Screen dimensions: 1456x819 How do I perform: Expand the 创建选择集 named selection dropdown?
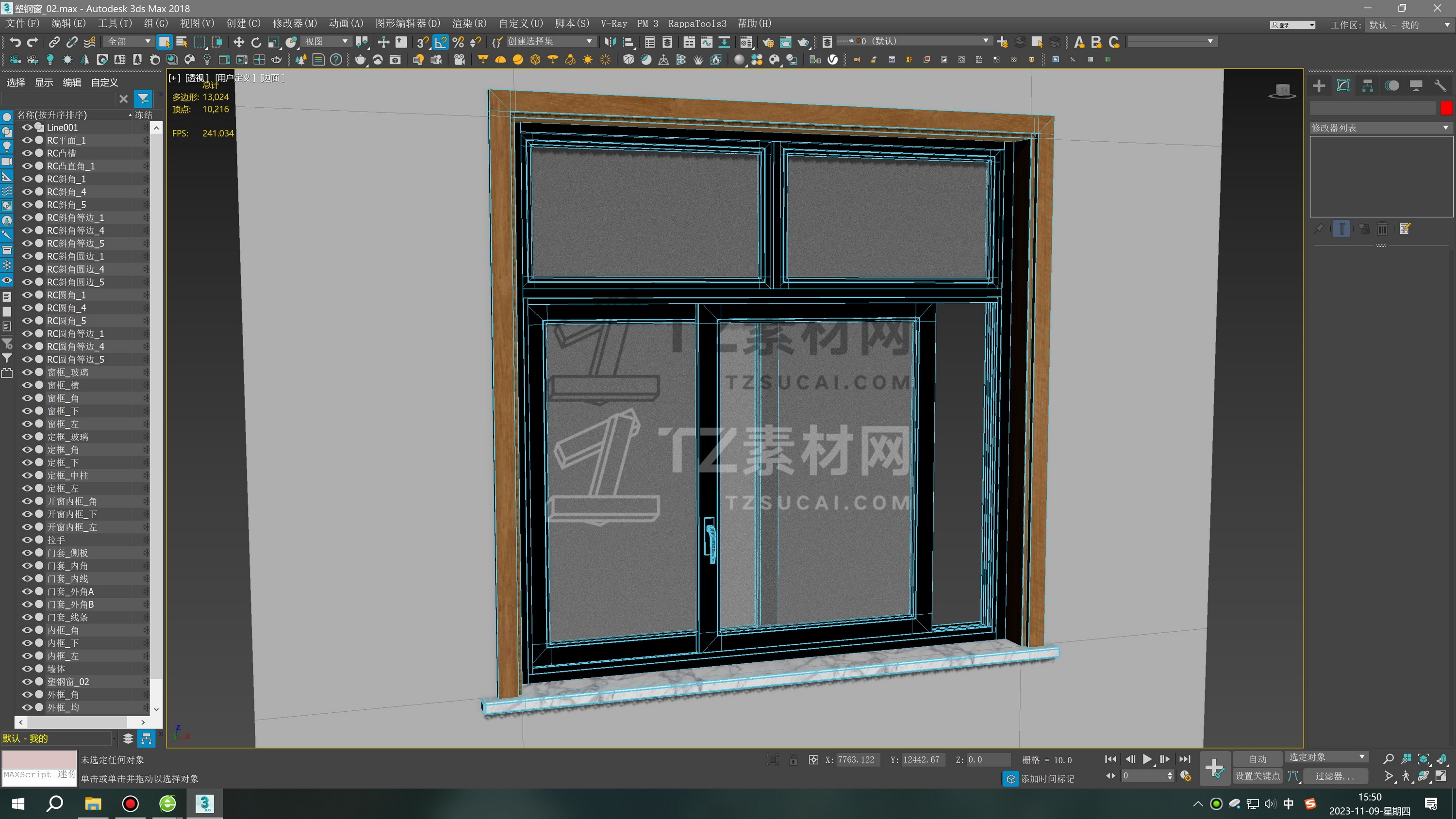589,41
